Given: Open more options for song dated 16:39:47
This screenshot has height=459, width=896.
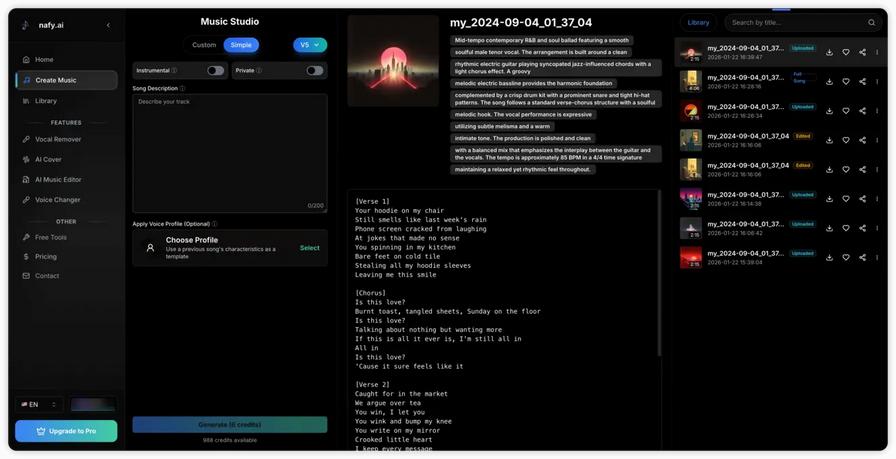Looking at the screenshot, I should pyautogui.click(x=877, y=52).
